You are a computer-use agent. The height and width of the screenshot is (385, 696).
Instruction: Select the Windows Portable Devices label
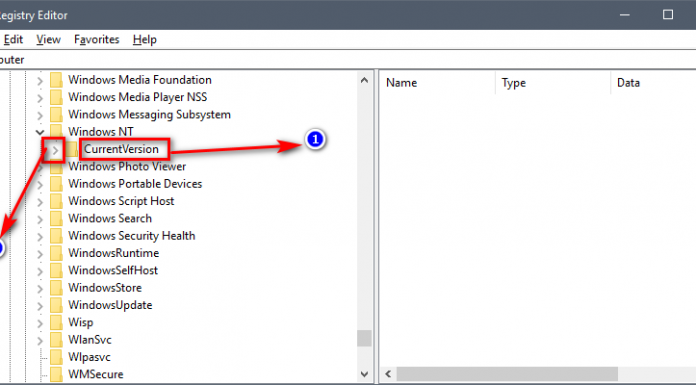pyautogui.click(x=135, y=184)
